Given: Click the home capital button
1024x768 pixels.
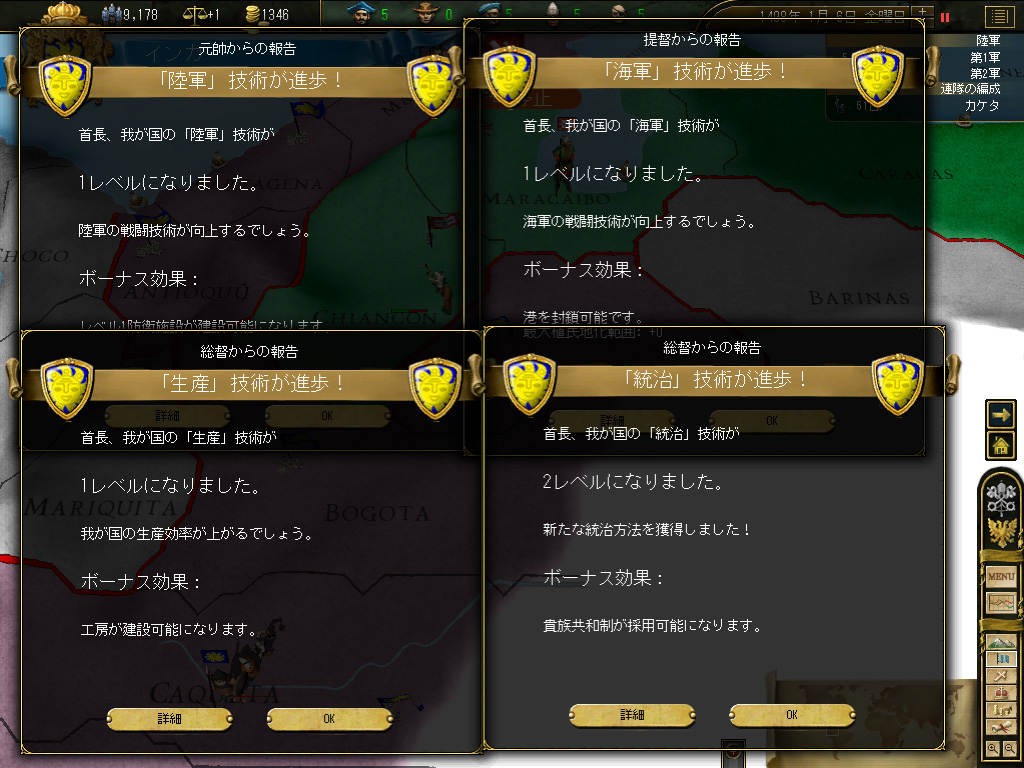Looking at the screenshot, I should 1000,446.
